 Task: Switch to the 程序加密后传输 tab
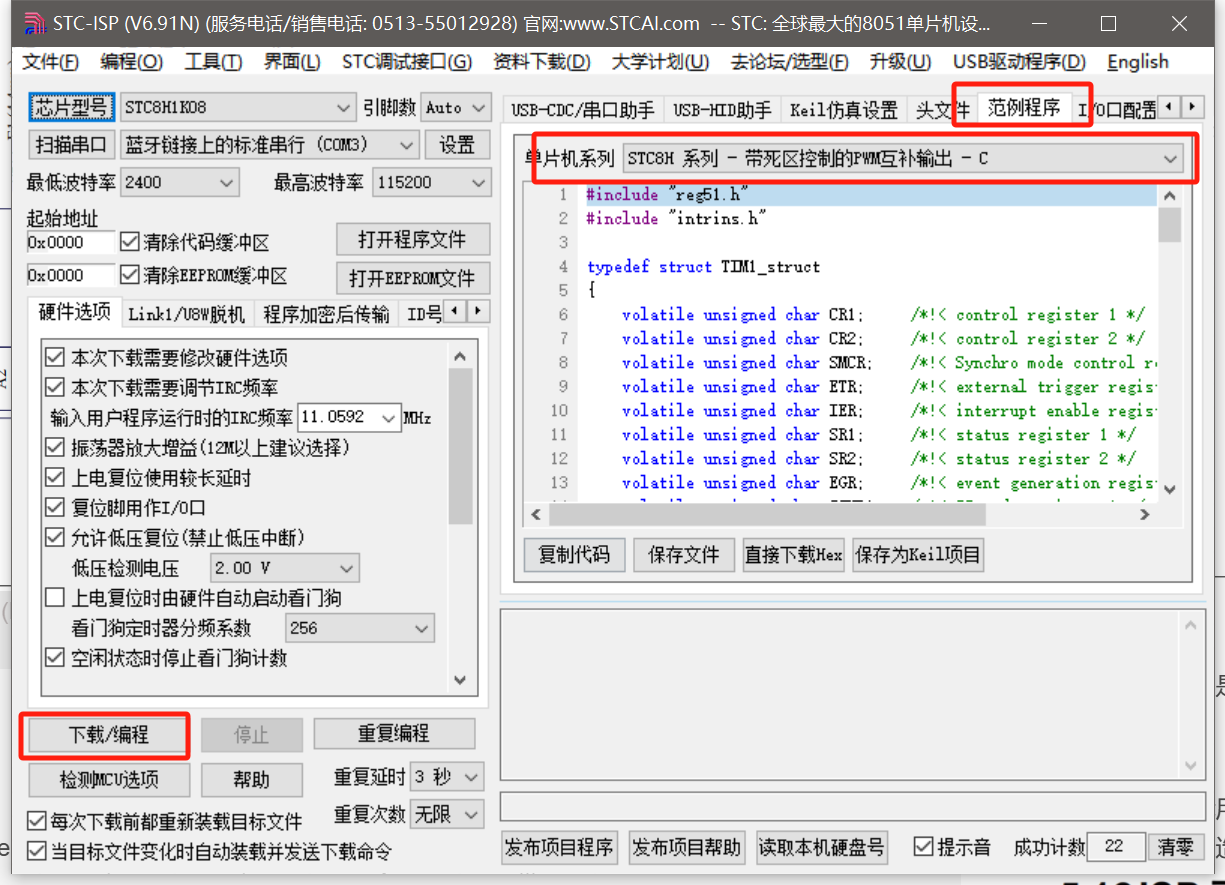(x=326, y=314)
